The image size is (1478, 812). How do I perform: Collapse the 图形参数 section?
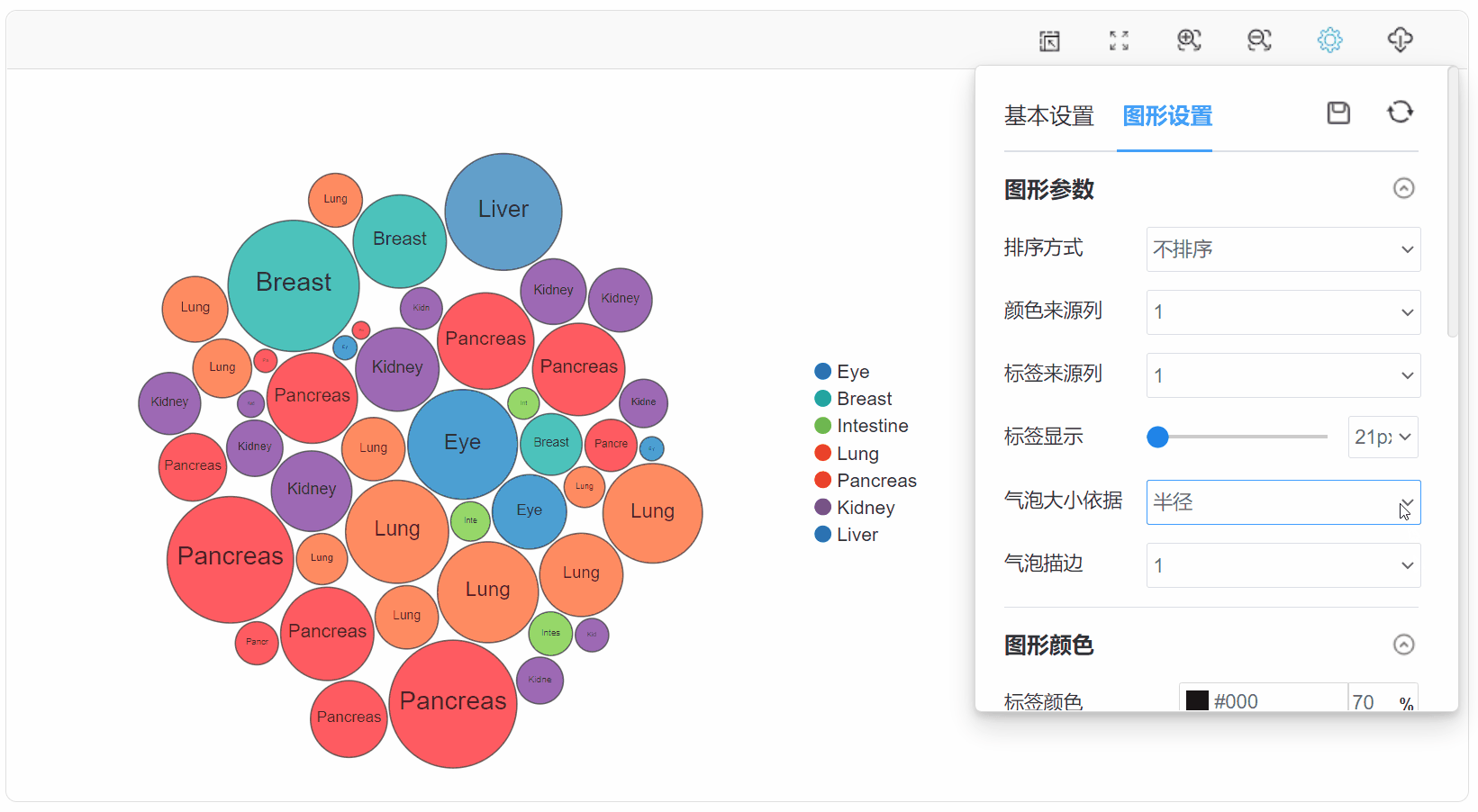click(1403, 188)
